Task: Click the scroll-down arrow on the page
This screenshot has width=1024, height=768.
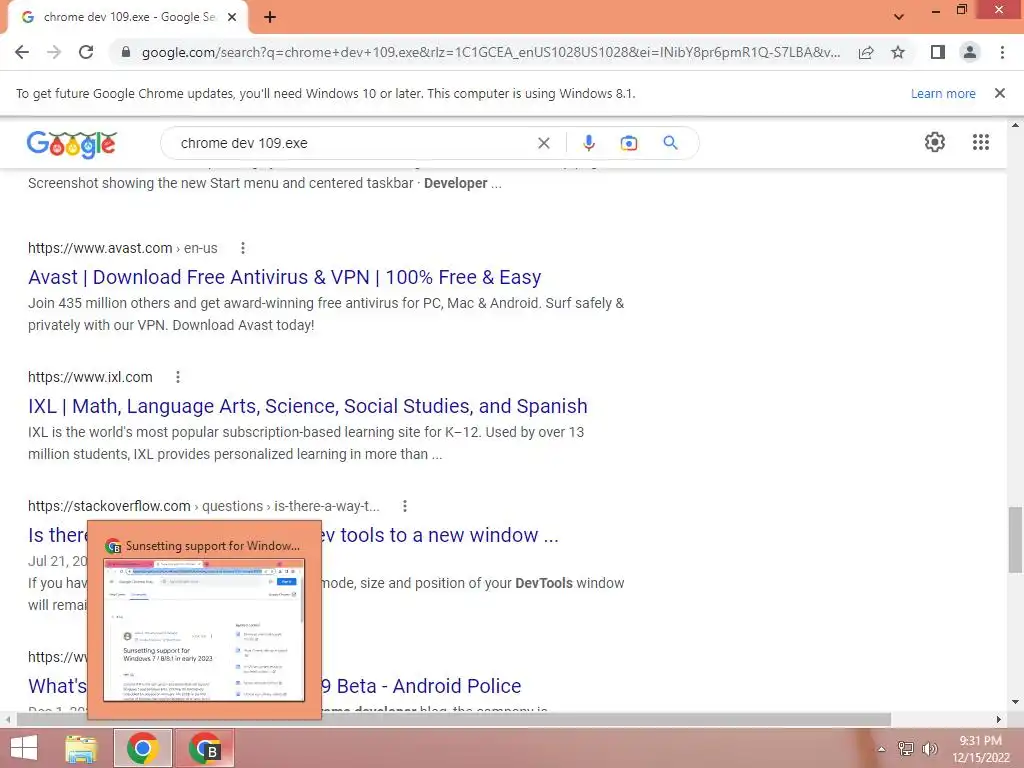Action: [1015, 702]
